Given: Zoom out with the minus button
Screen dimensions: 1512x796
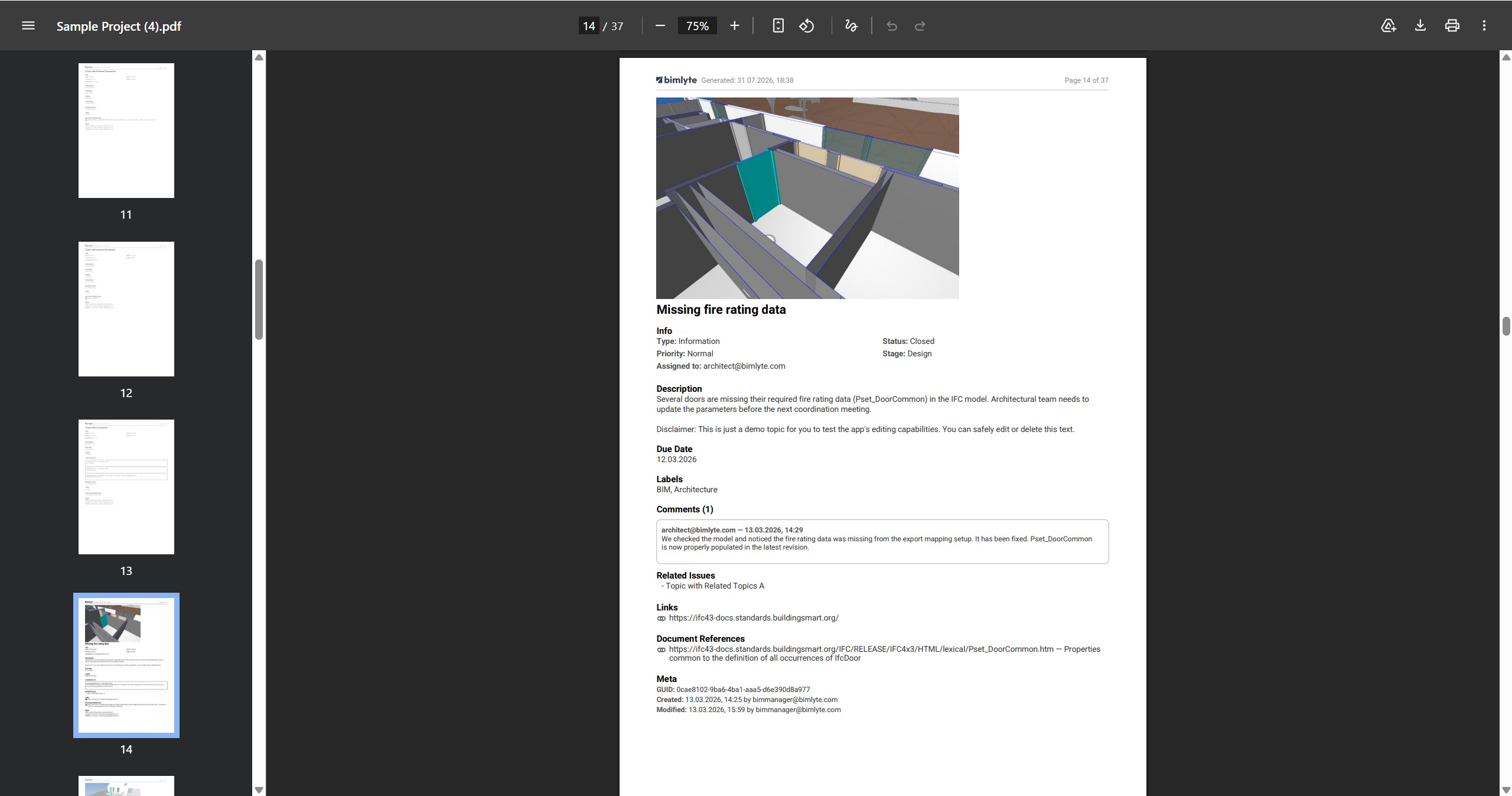Looking at the screenshot, I should click(660, 25).
